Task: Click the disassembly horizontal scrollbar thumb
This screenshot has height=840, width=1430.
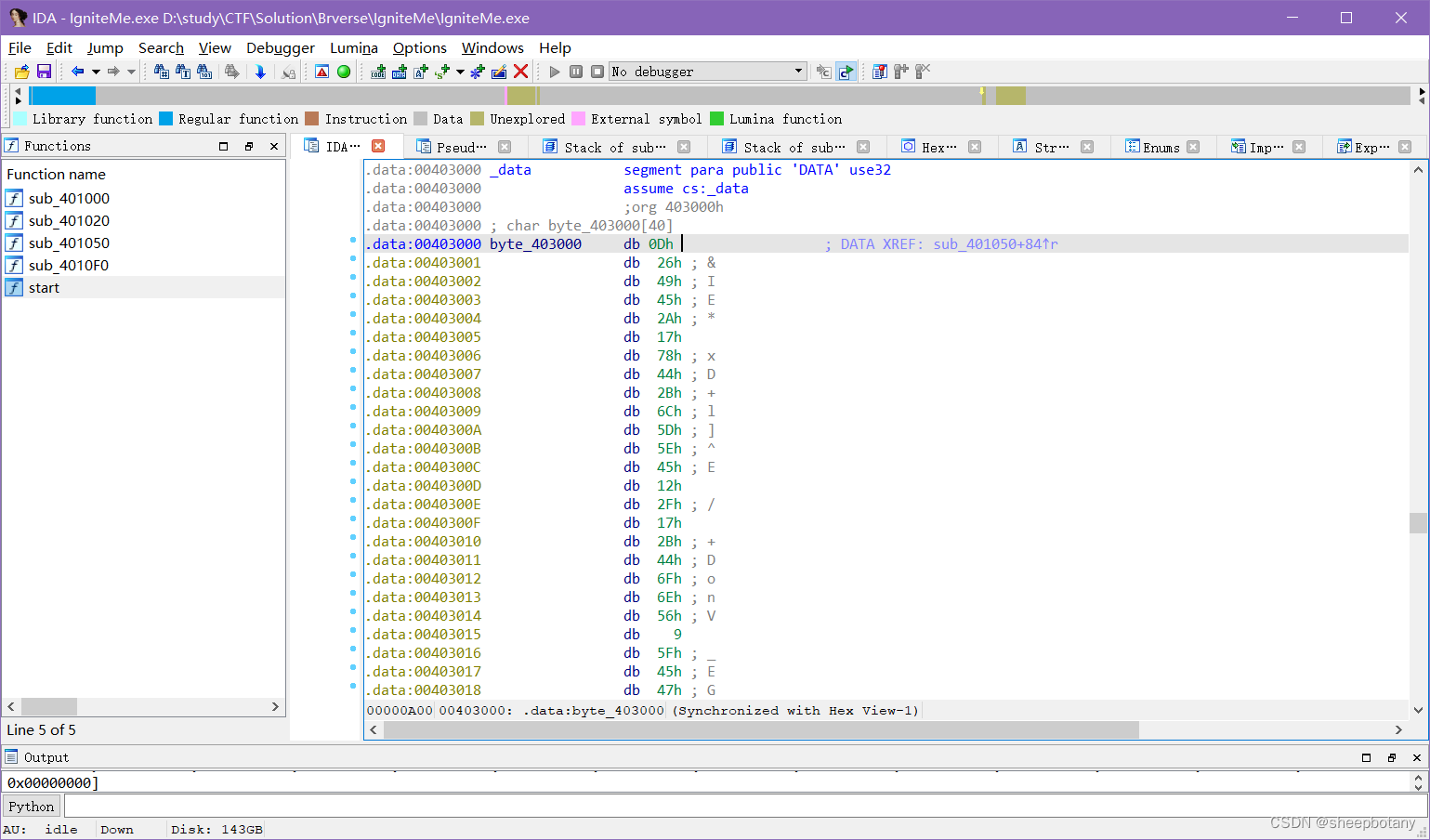Action: 761,729
